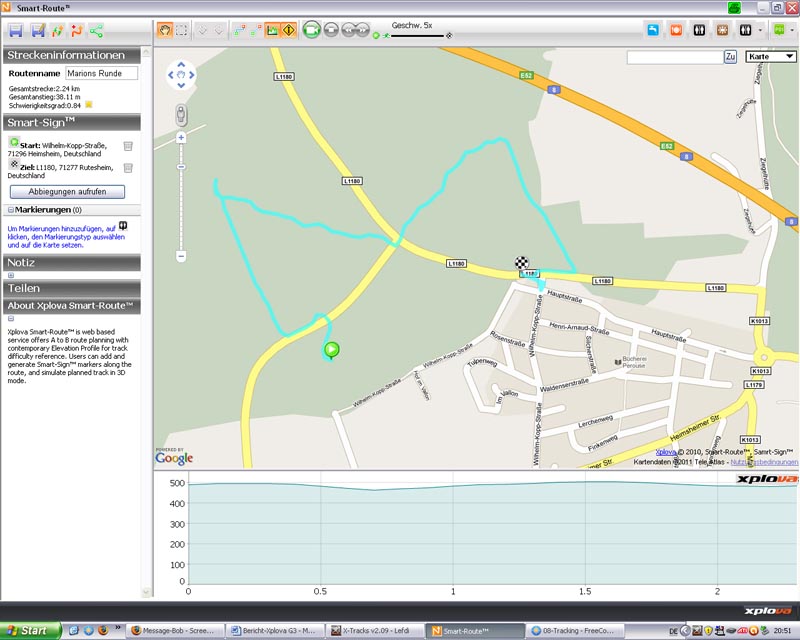Click the save-as icon with the pencil
The width and height of the screenshot is (800, 640).
(38, 31)
